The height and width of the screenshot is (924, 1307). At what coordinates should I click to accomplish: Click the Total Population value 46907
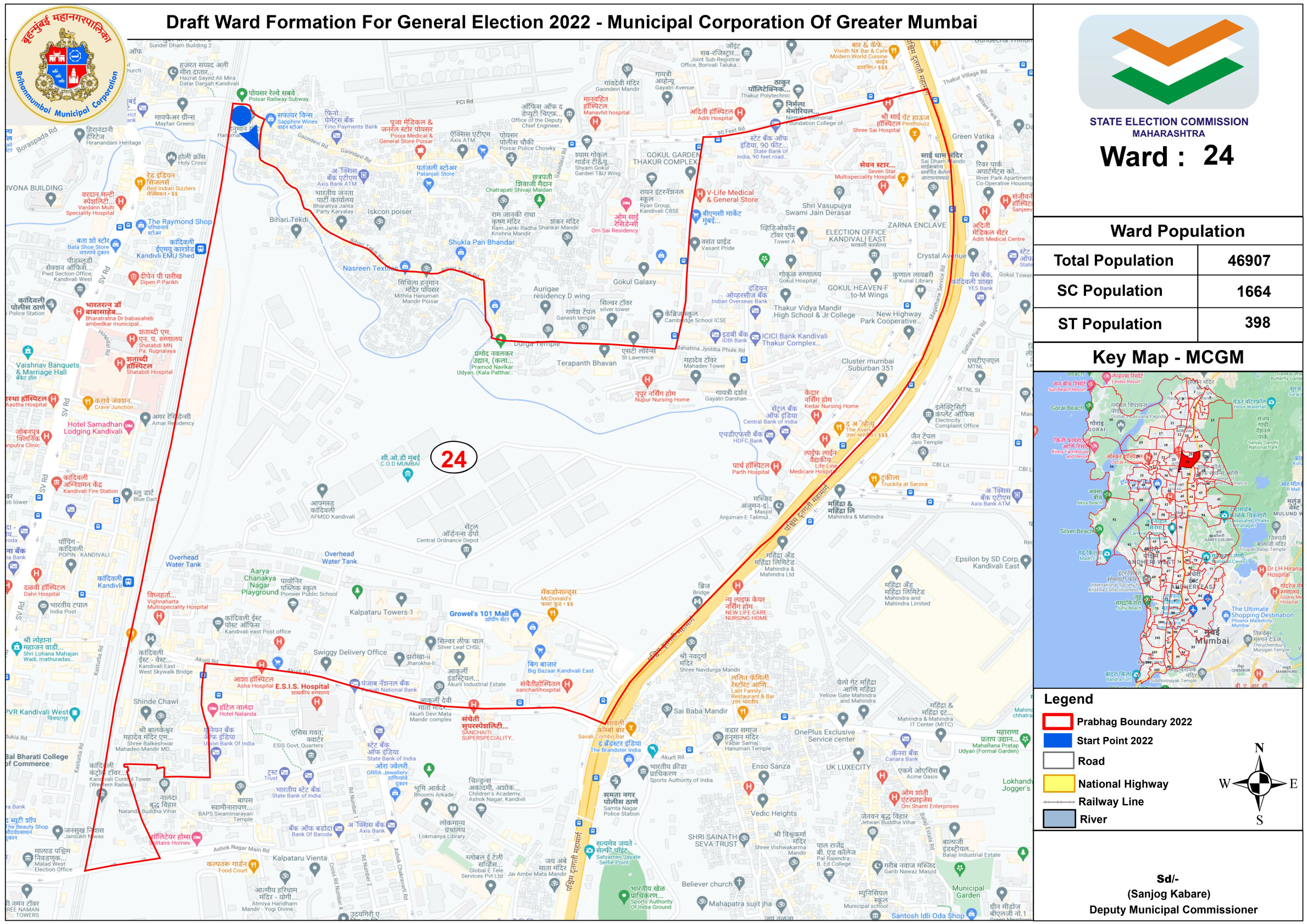[x=1249, y=261]
